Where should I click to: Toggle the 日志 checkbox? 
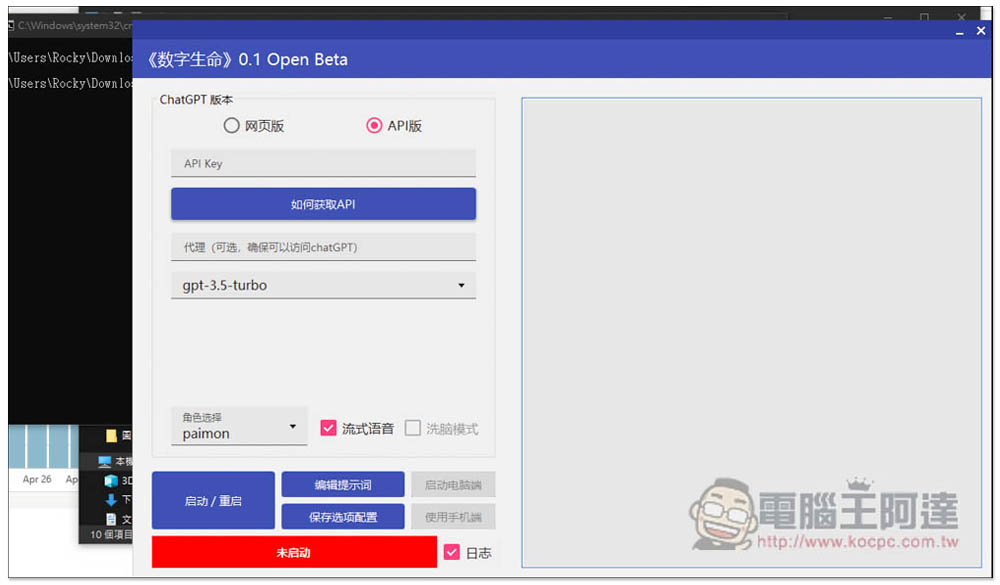pyautogui.click(x=452, y=552)
